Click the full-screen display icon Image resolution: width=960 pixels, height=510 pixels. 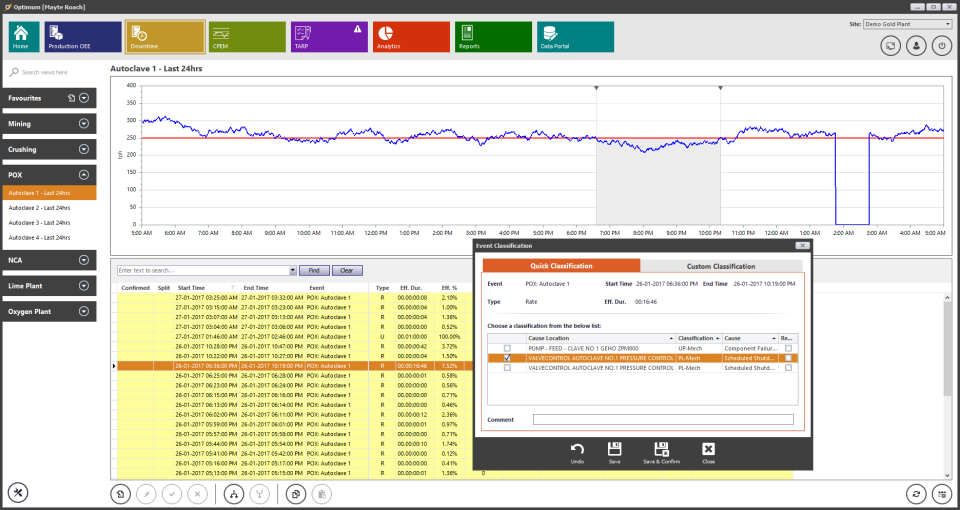890,46
